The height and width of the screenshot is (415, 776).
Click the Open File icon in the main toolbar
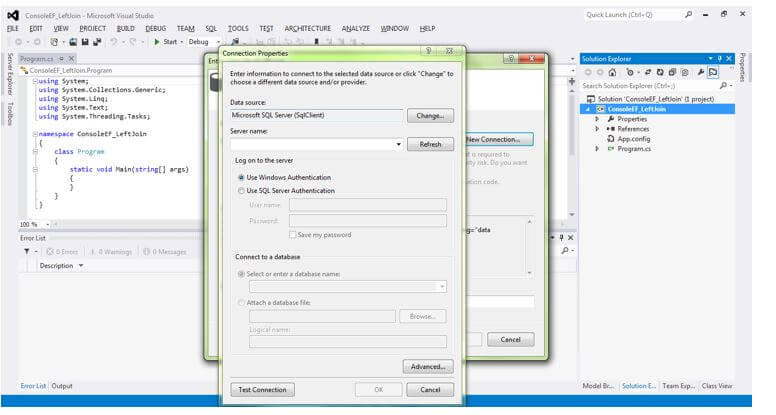pyautogui.click(x=73, y=42)
